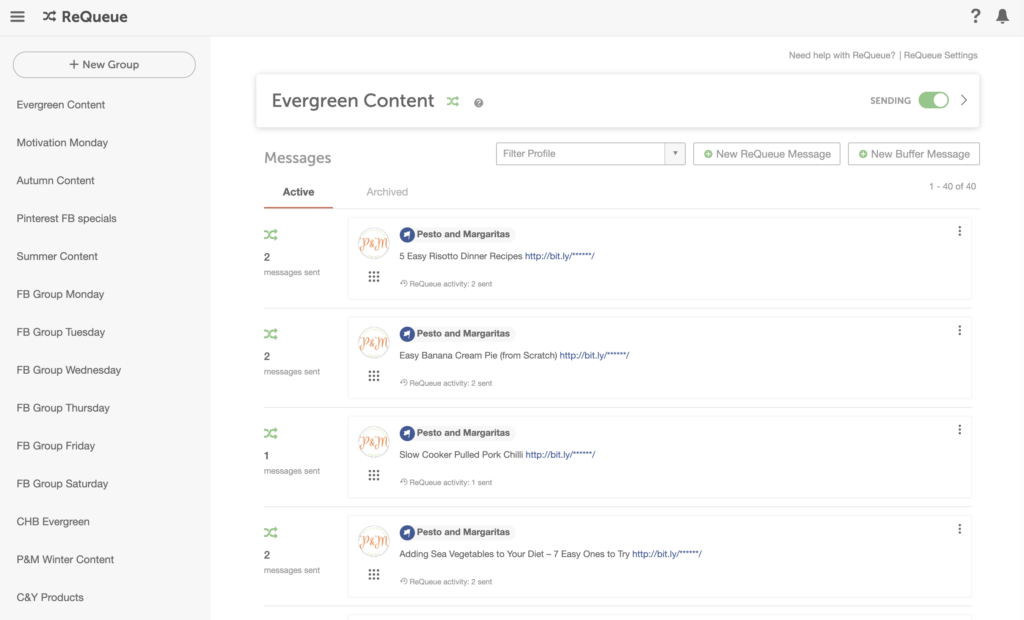Image resolution: width=1024 pixels, height=620 pixels.
Task: Click New Buffer Message button
Action: tap(914, 154)
